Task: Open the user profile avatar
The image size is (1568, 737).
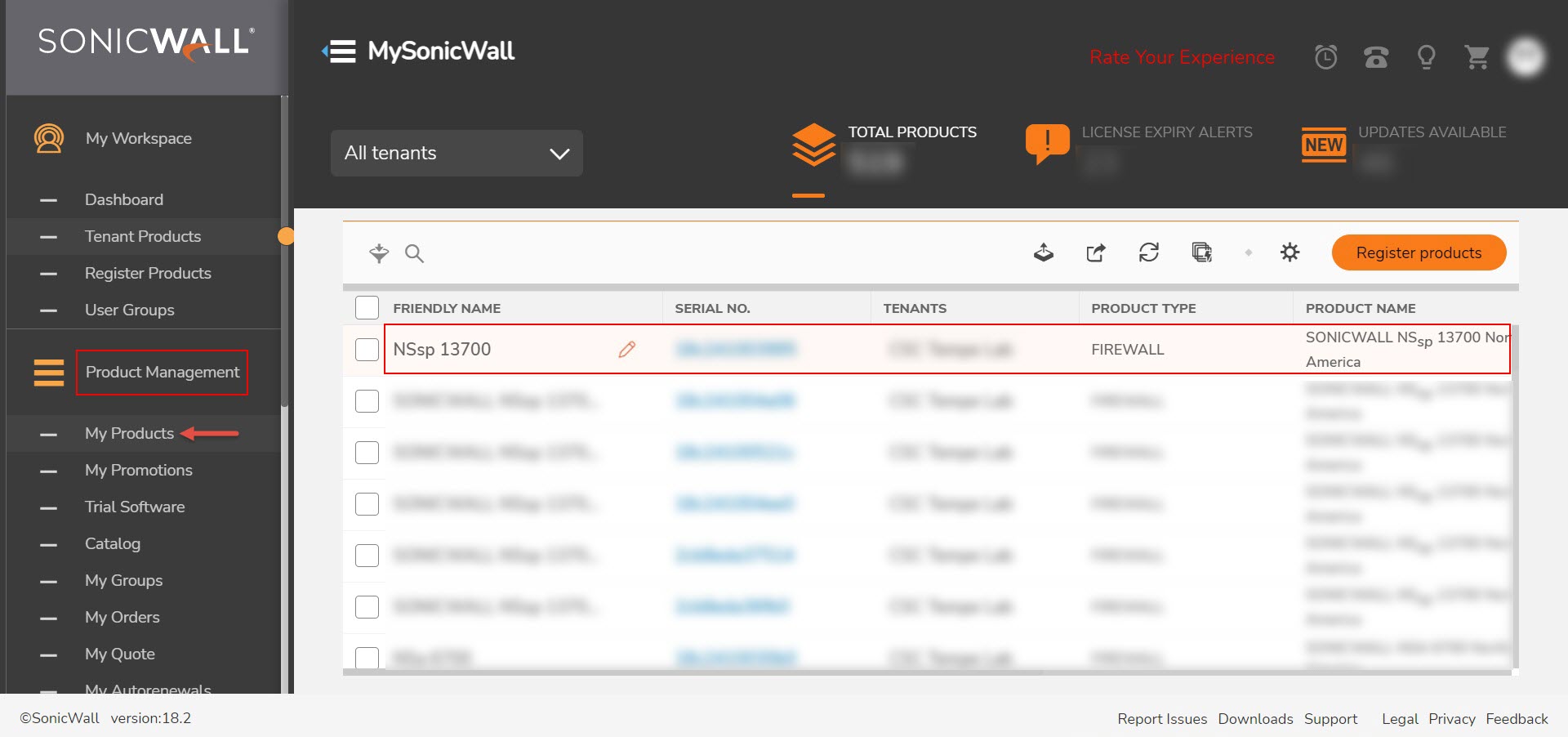Action: point(1526,56)
